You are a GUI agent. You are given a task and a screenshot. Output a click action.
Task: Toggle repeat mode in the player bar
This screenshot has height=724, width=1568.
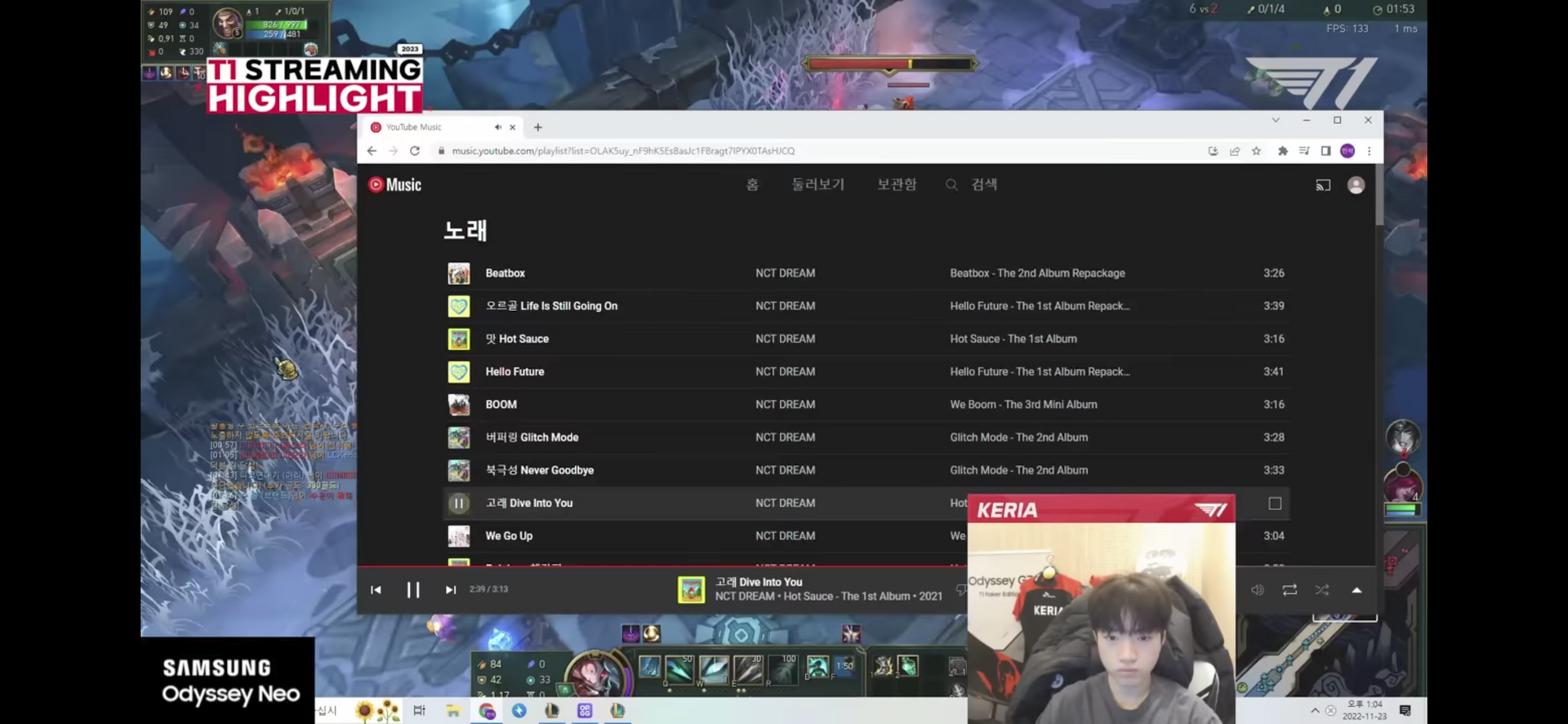click(x=1290, y=590)
